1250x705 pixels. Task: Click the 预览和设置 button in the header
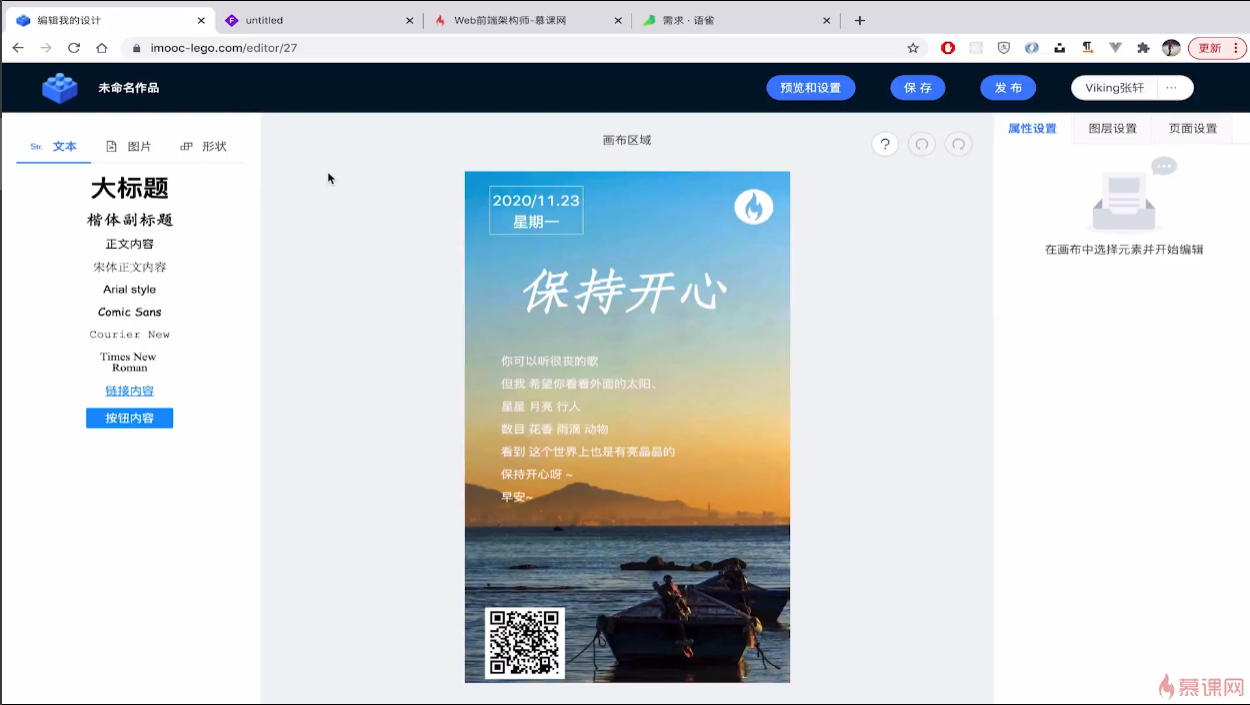pyautogui.click(x=810, y=87)
